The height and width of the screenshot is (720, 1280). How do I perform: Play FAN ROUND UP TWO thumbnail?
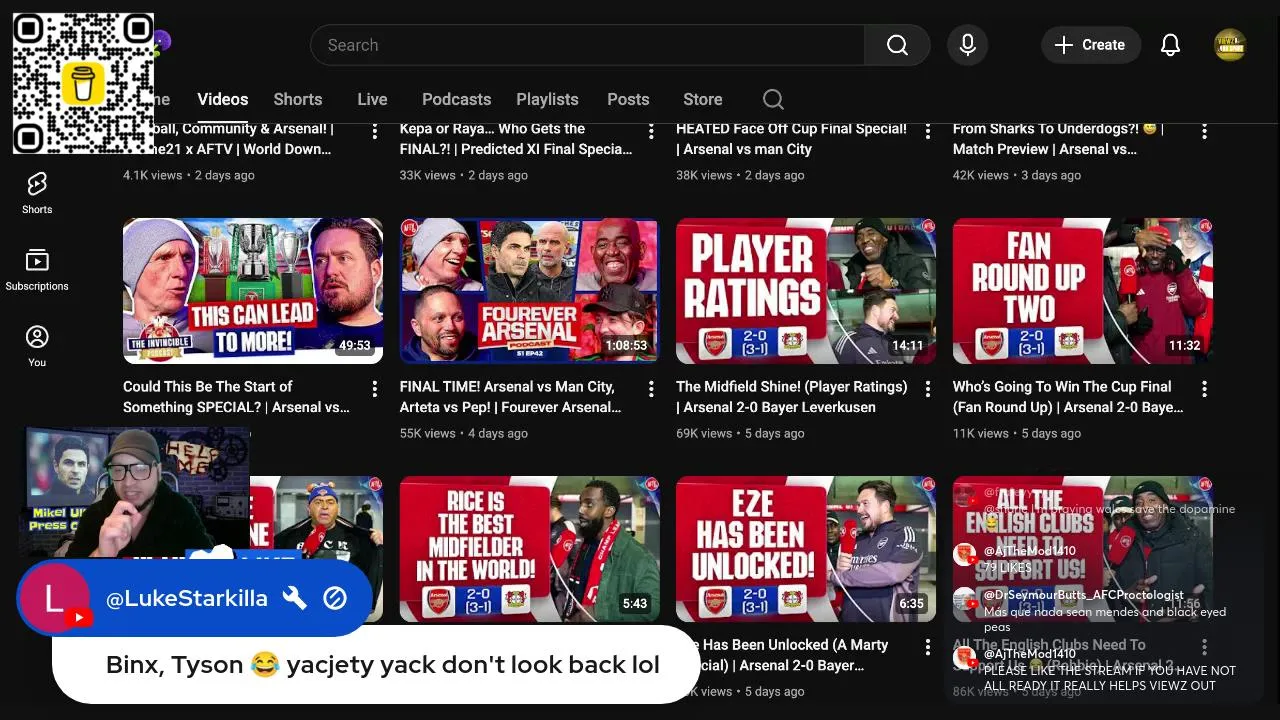[x=1082, y=291]
